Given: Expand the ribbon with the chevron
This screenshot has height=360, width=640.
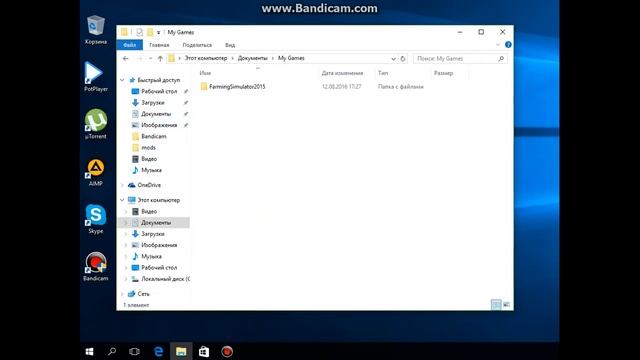Looking at the screenshot, I should [x=498, y=45].
